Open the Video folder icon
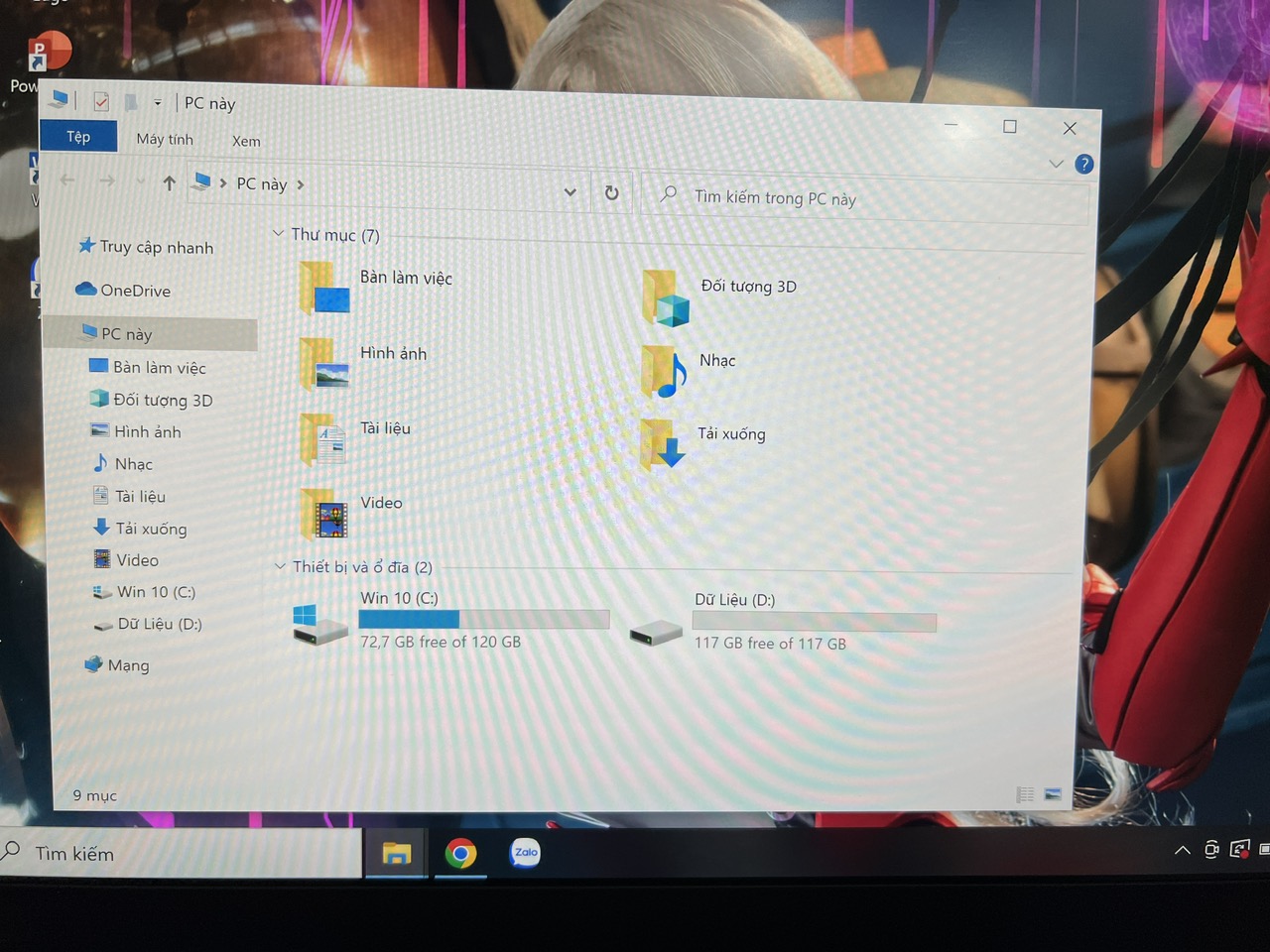Screen dimensions: 1270x952 [x=324, y=514]
